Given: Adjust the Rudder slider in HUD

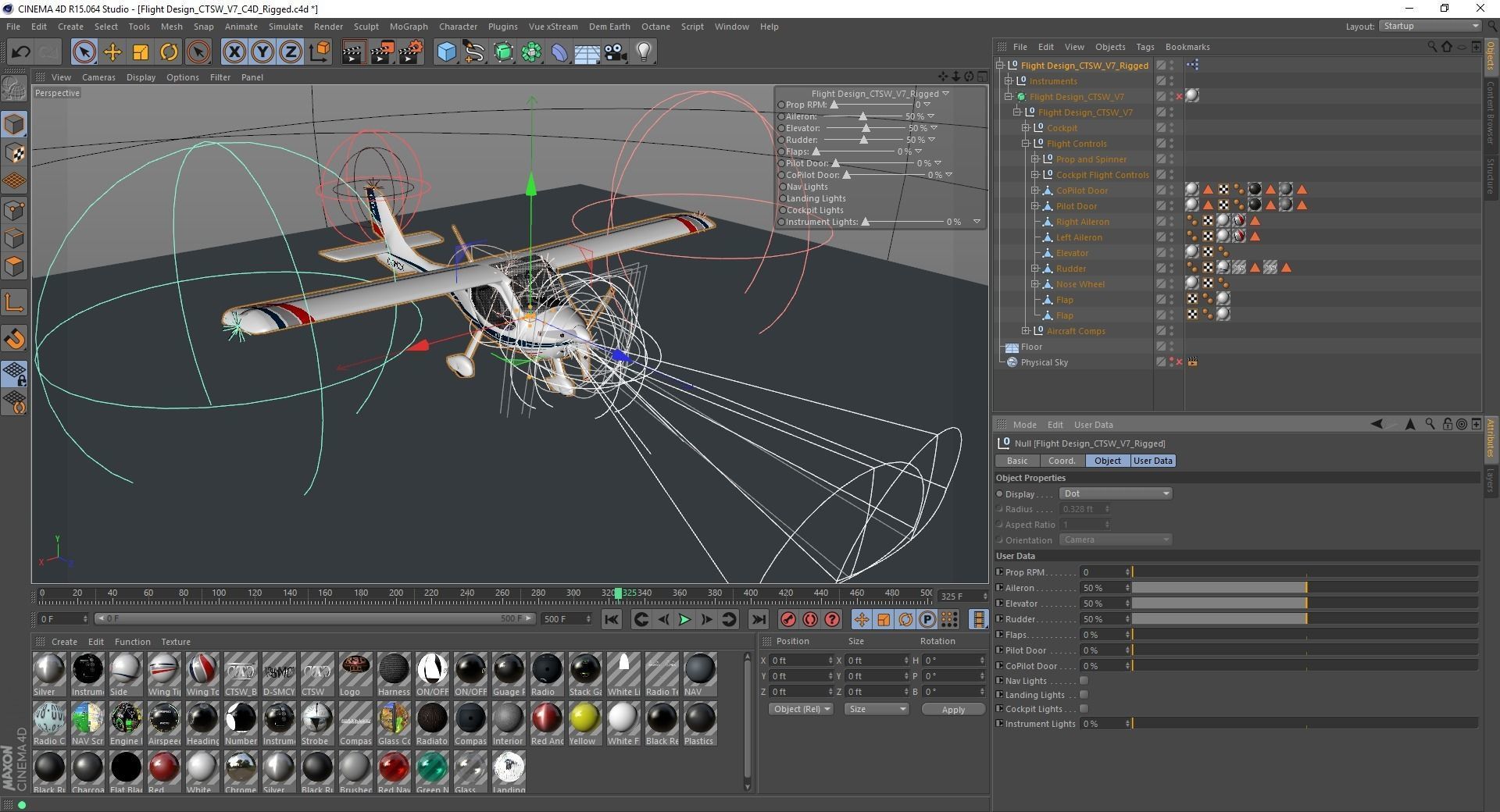Looking at the screenshot, I should 863,140.
